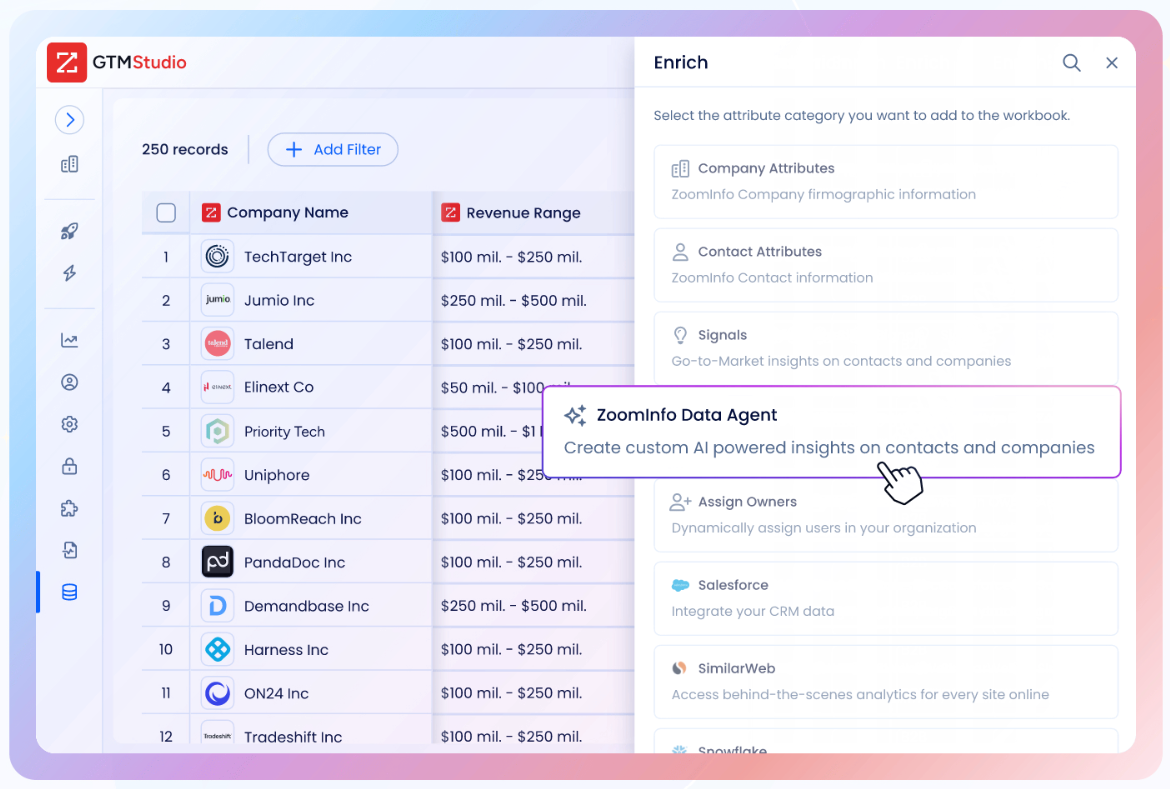Open the puzzle piece integrations icon
The height and width of the screenshot is (789, 1170).
(69, 508)
